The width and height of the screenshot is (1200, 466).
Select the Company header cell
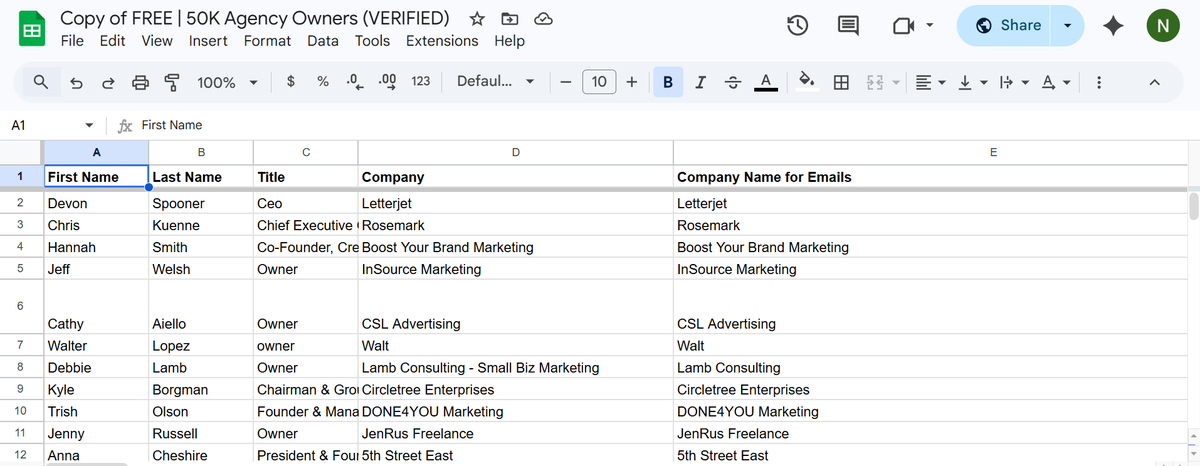tap(515, 177)
